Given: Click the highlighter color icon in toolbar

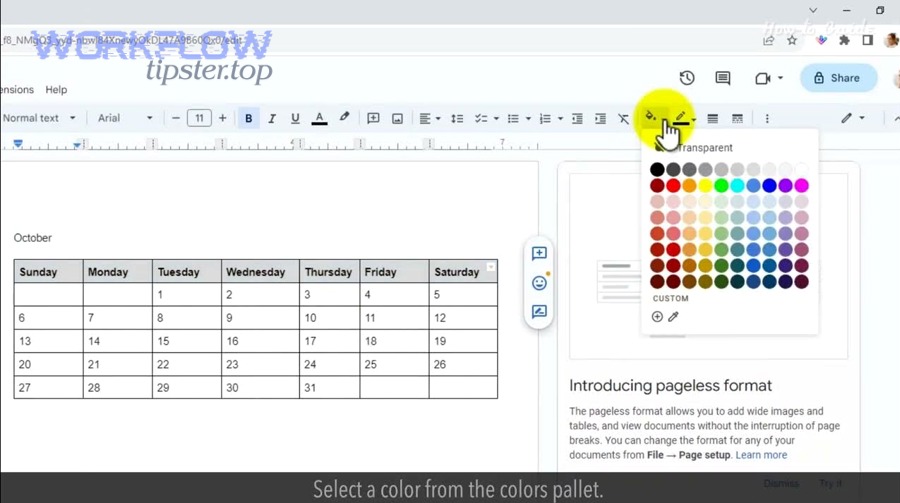Looking at the screenshot, I should [x=344, y=118].
